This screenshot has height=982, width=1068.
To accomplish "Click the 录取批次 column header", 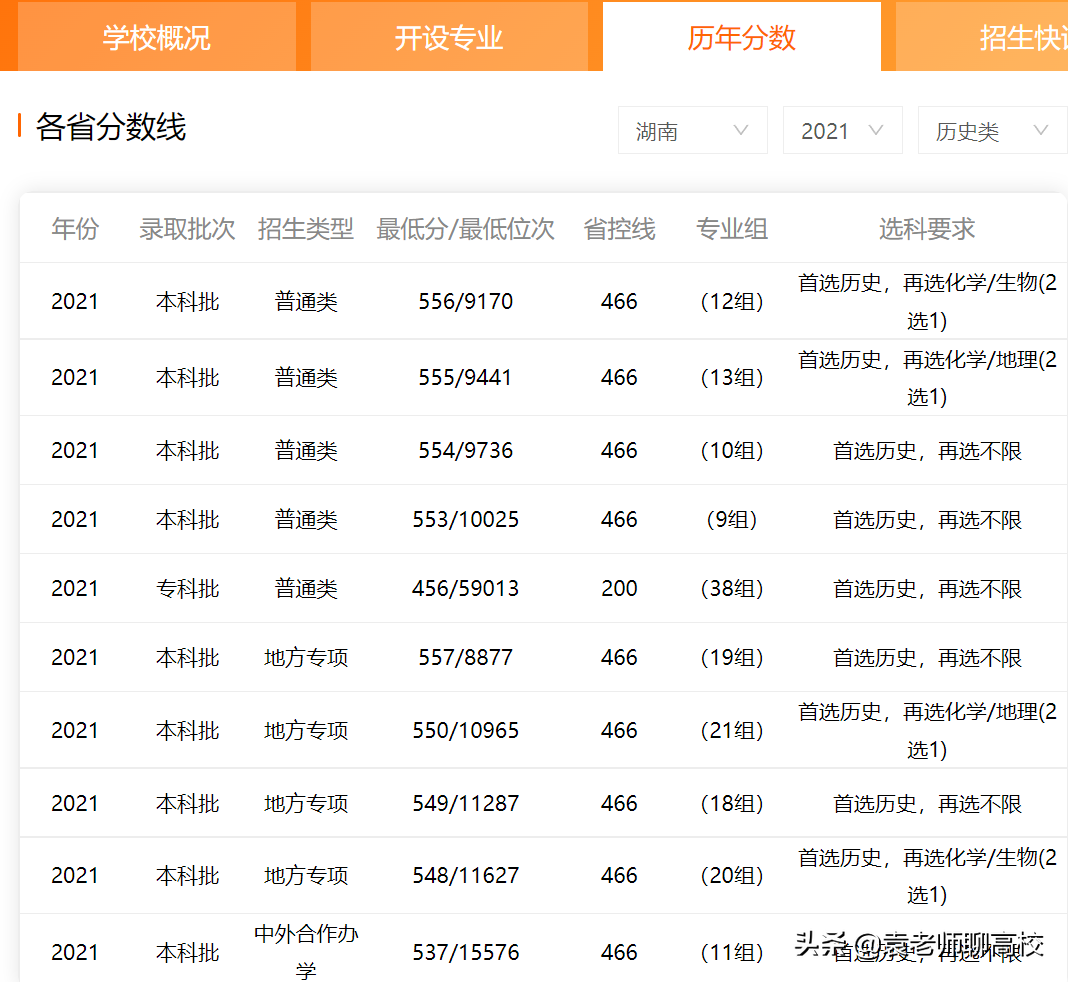I will click(x=187, y=229).
